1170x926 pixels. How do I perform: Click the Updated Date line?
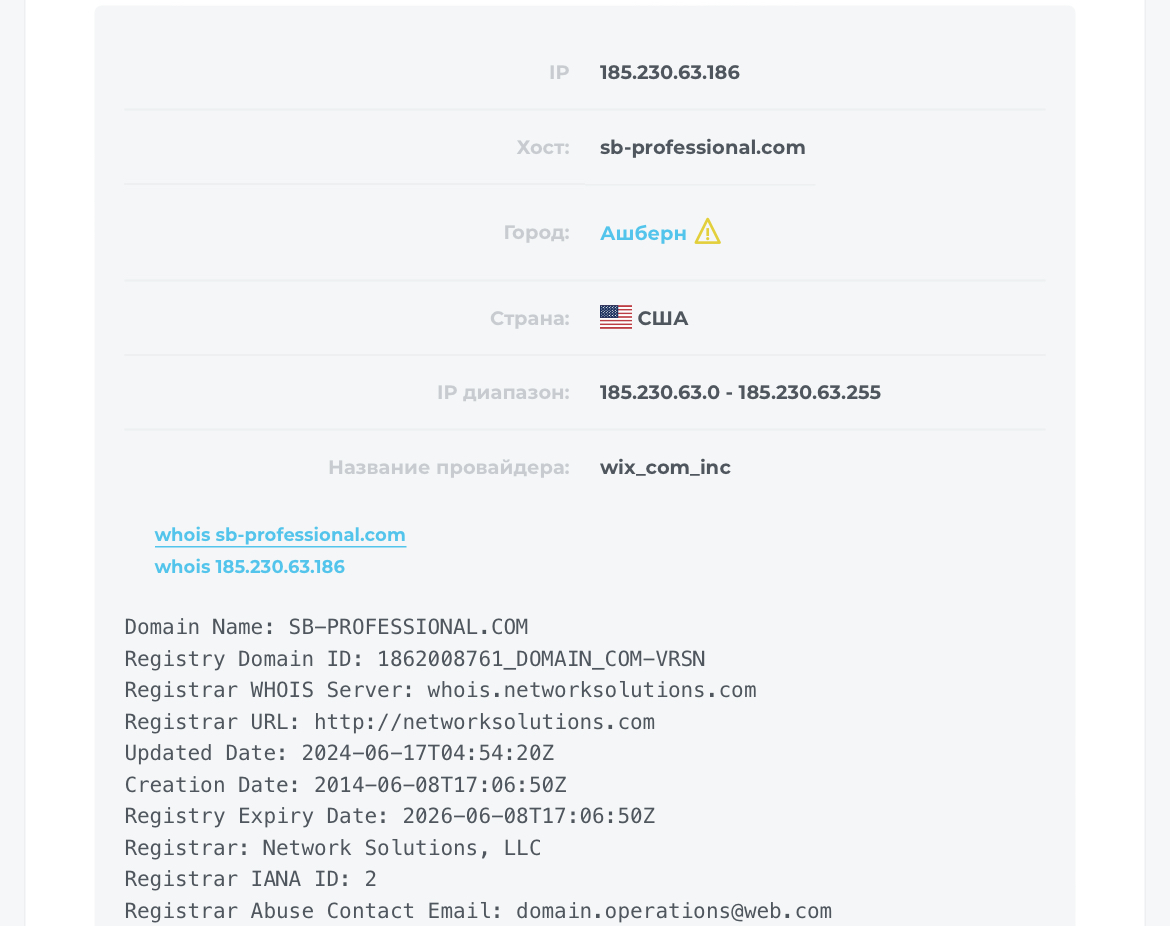pos(340,753)
